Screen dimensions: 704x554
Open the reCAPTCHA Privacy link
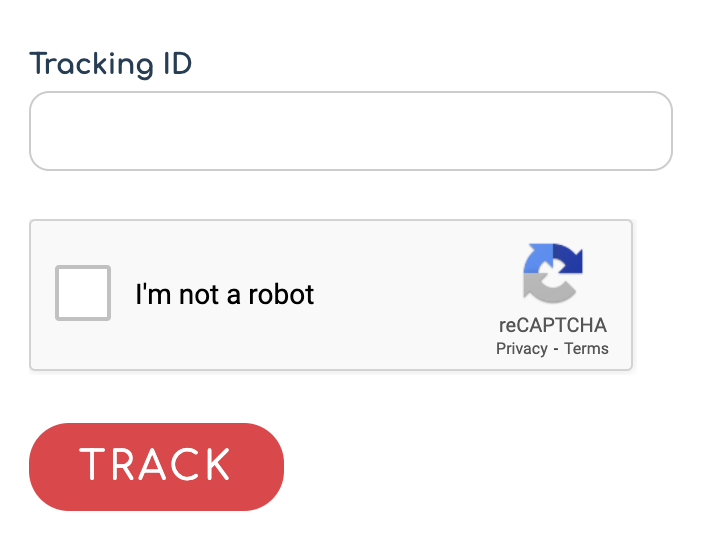[x=522, y=349]
